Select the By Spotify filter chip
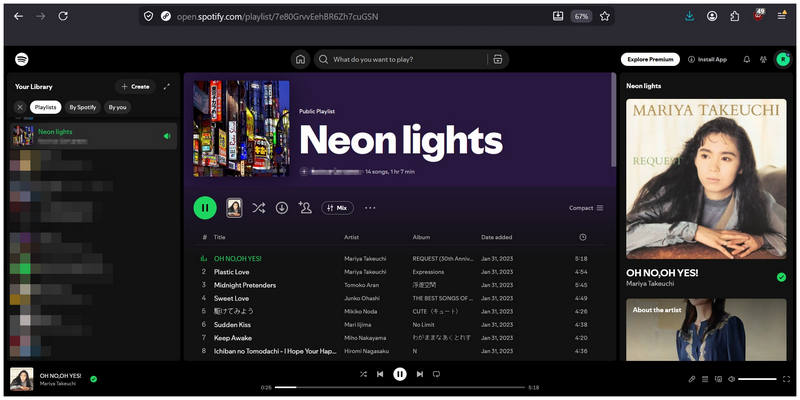Viewport: 800px width, 400px height. click(83, 107)
